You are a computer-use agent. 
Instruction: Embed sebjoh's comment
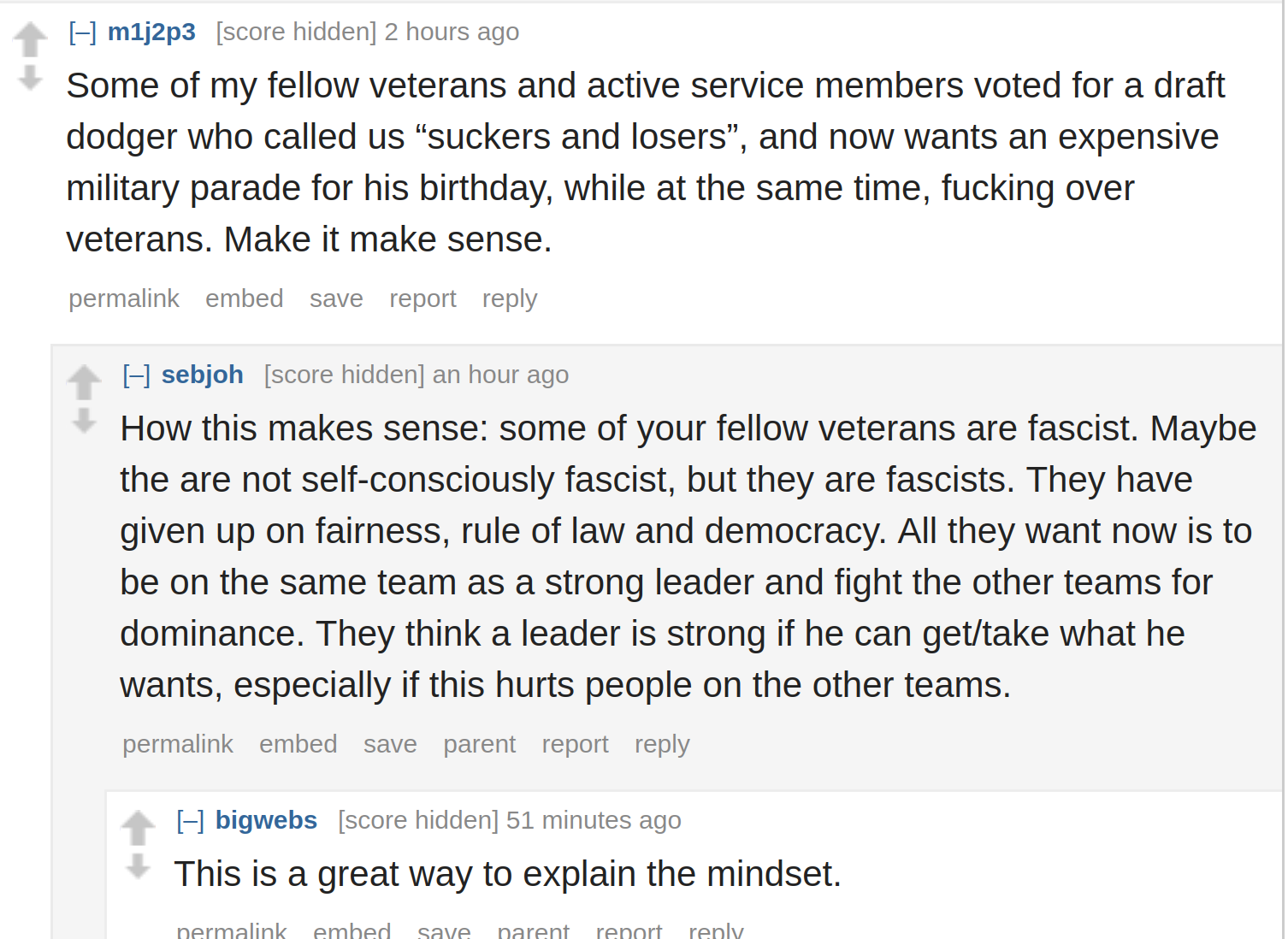click(298, 744)
